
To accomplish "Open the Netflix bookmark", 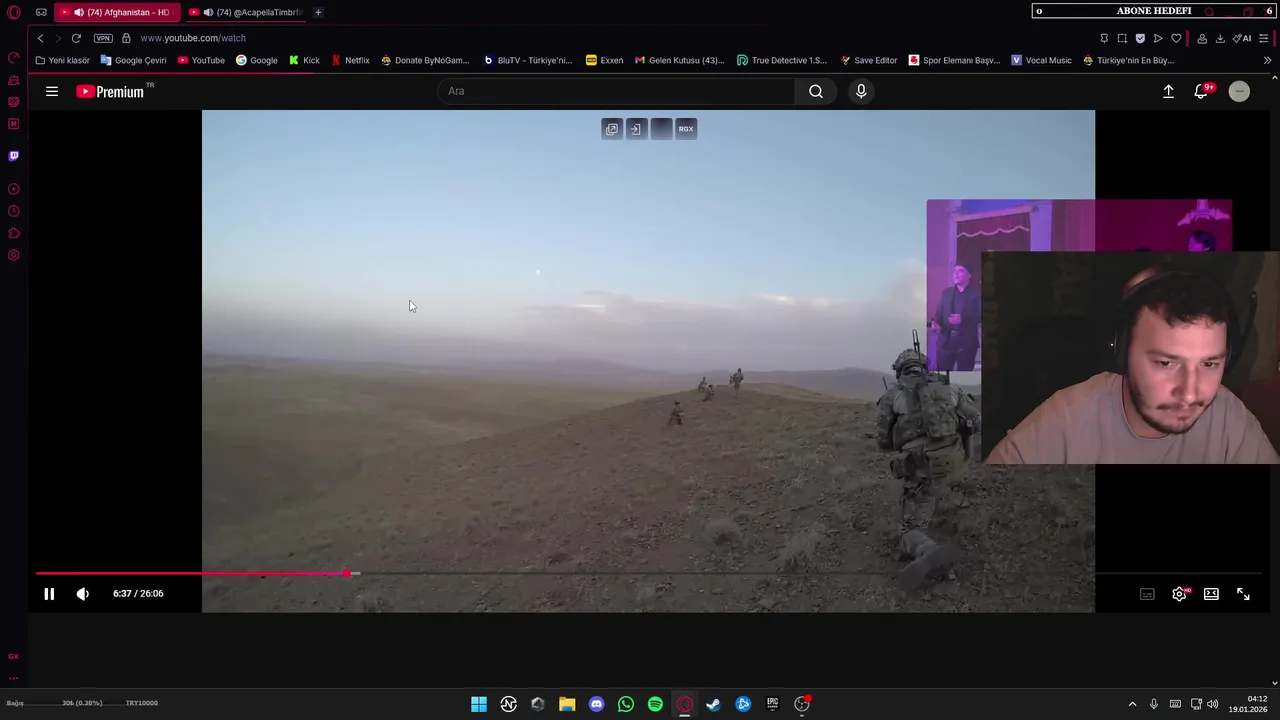I will pos(350,60).
